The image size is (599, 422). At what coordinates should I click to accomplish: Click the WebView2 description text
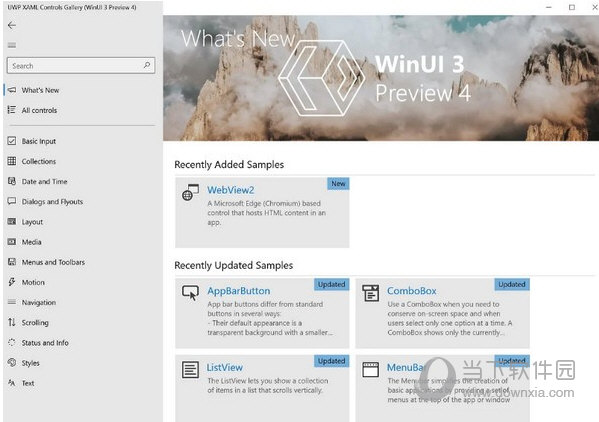coord(267,213)
